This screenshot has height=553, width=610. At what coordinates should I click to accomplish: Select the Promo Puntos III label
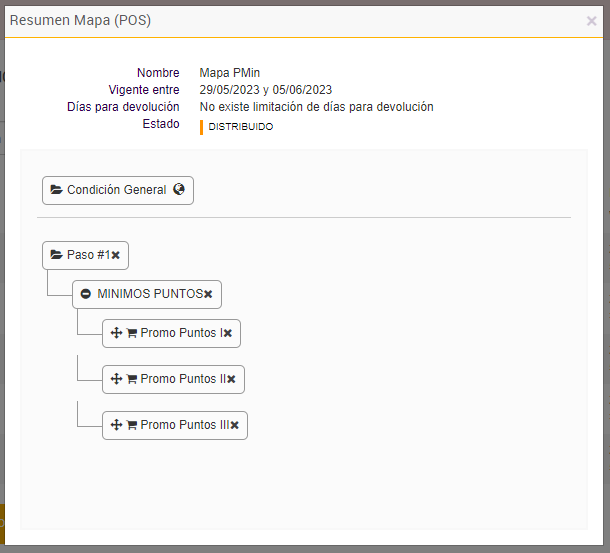point(185,425)
